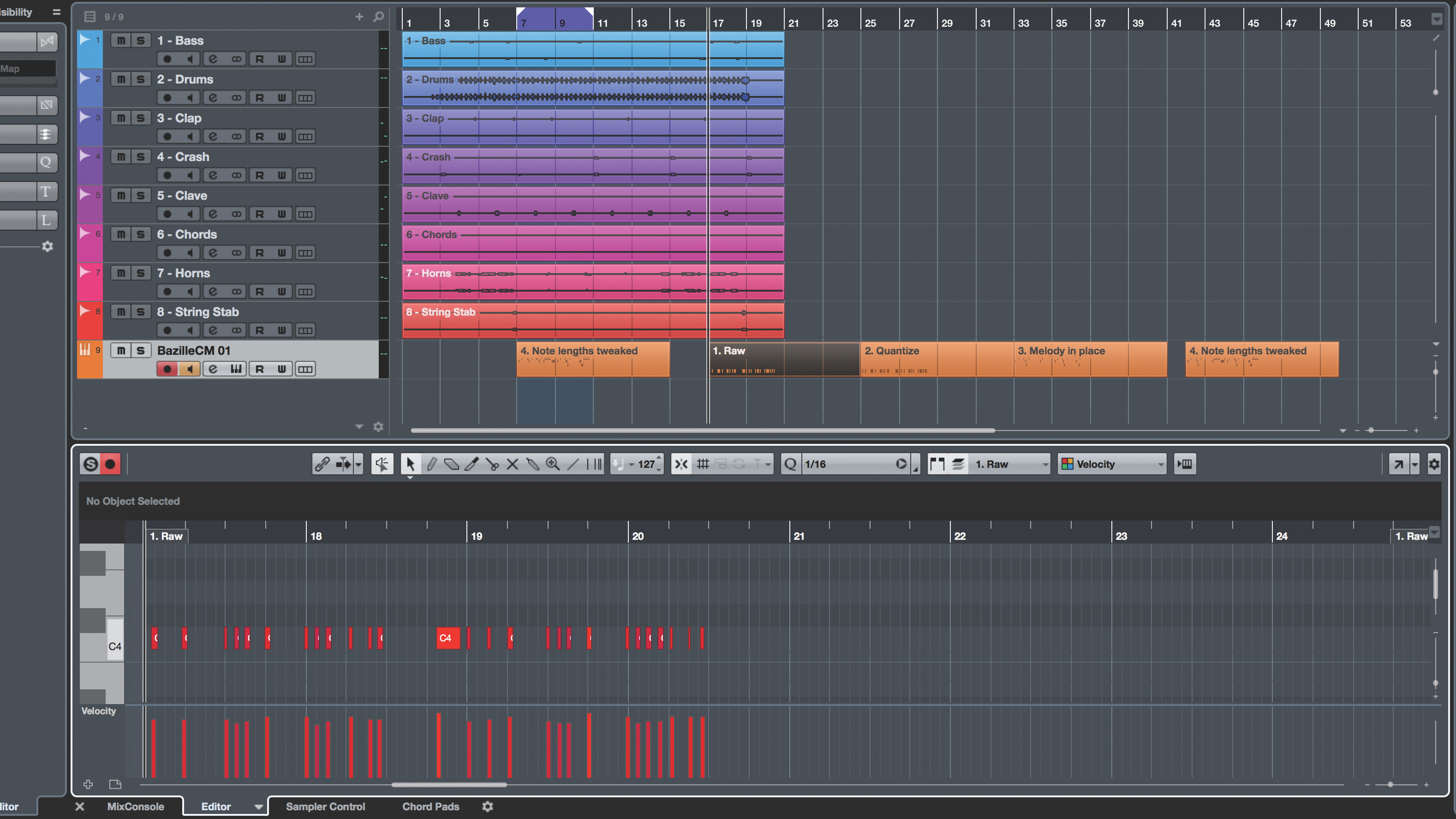This screenshot has height=819, width=1456.
Task: Select the '2. Quantize' MIDI part
Action: click(937, 359)
